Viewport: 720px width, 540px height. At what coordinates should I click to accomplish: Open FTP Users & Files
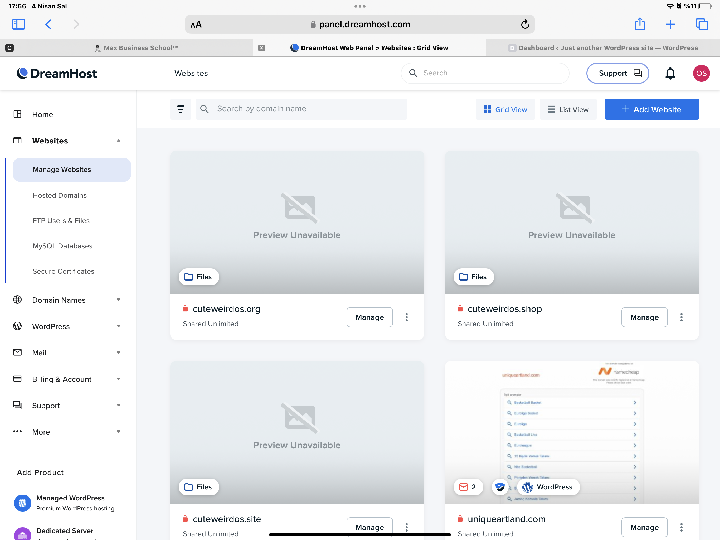[x=61, y=221]
